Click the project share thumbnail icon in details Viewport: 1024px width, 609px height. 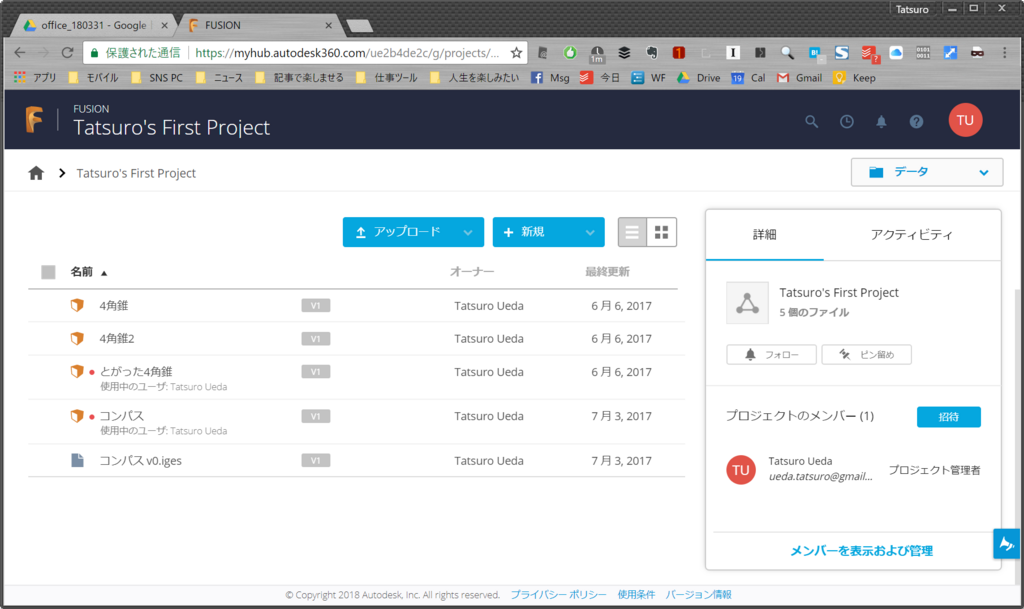click(x=747, y=303)
